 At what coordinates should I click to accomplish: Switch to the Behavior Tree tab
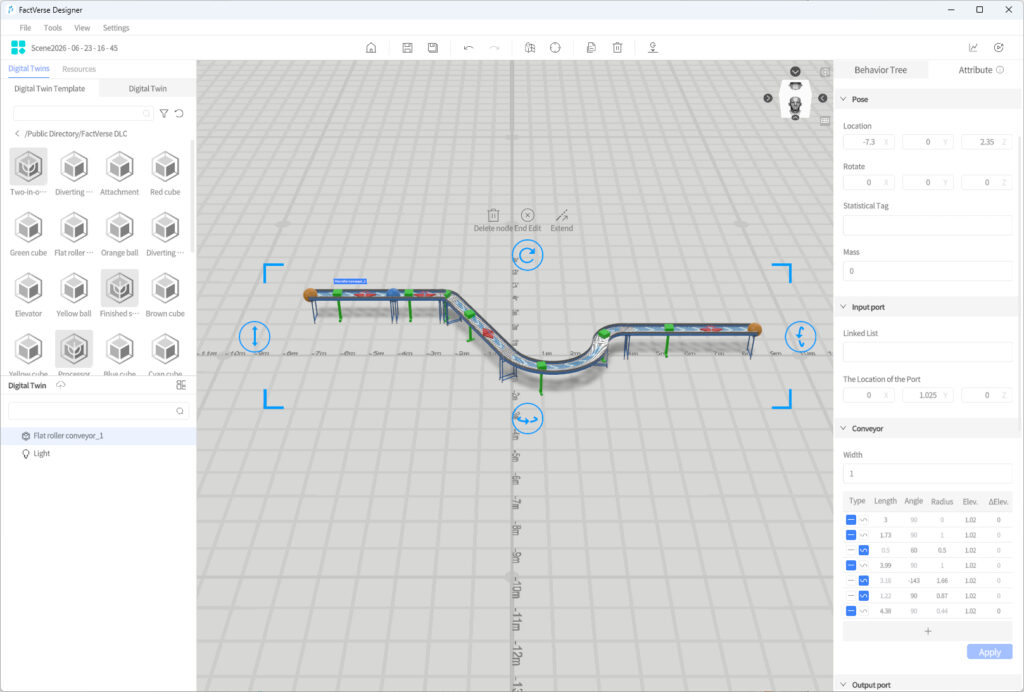point(880,70)
